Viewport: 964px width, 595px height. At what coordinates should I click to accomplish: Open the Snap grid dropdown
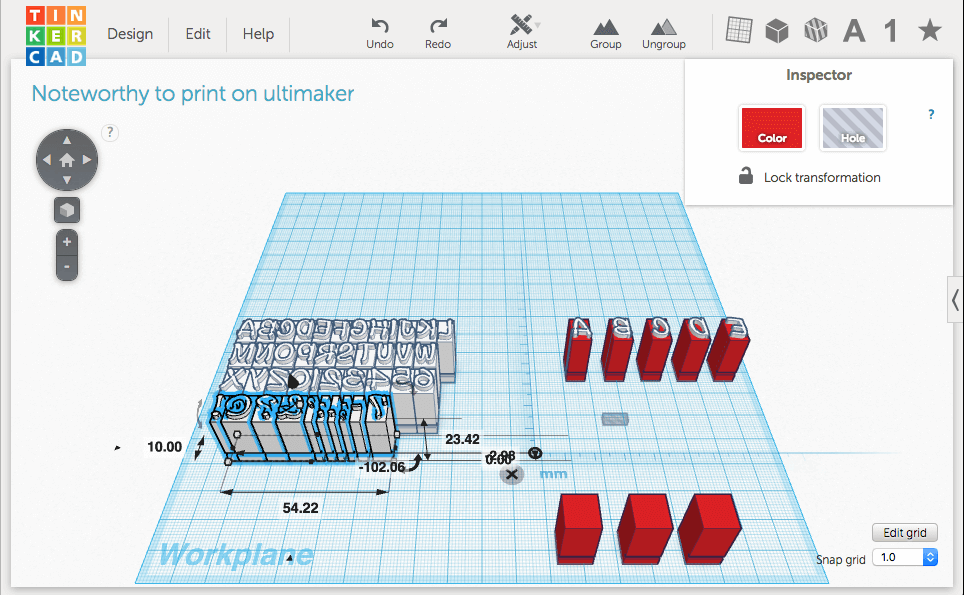click(x=904, y=557)
